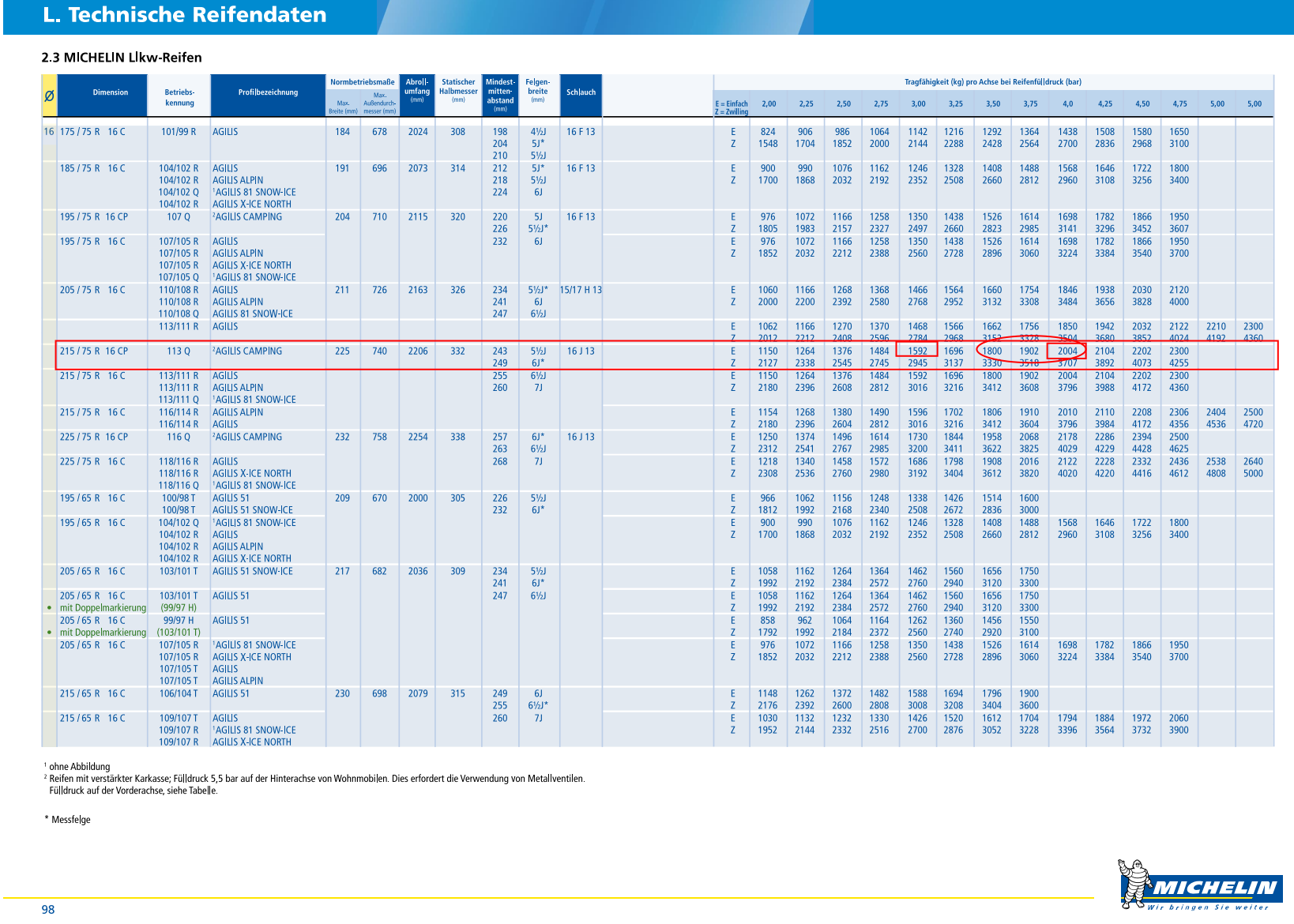The width and height of the screenshot is (1294, 924).
Task: Click the 'Profilbezeichnung' column header
Action: tap(268, 92)
